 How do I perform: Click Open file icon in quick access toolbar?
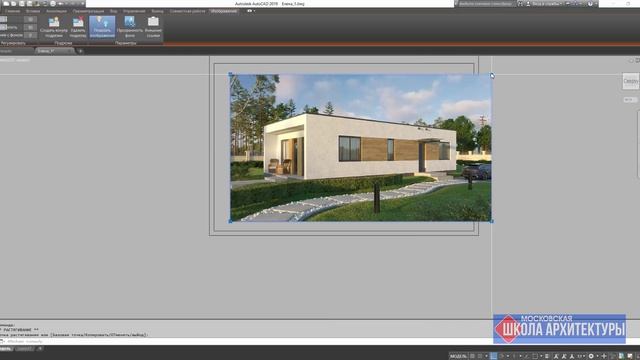[x=13, y=4]
